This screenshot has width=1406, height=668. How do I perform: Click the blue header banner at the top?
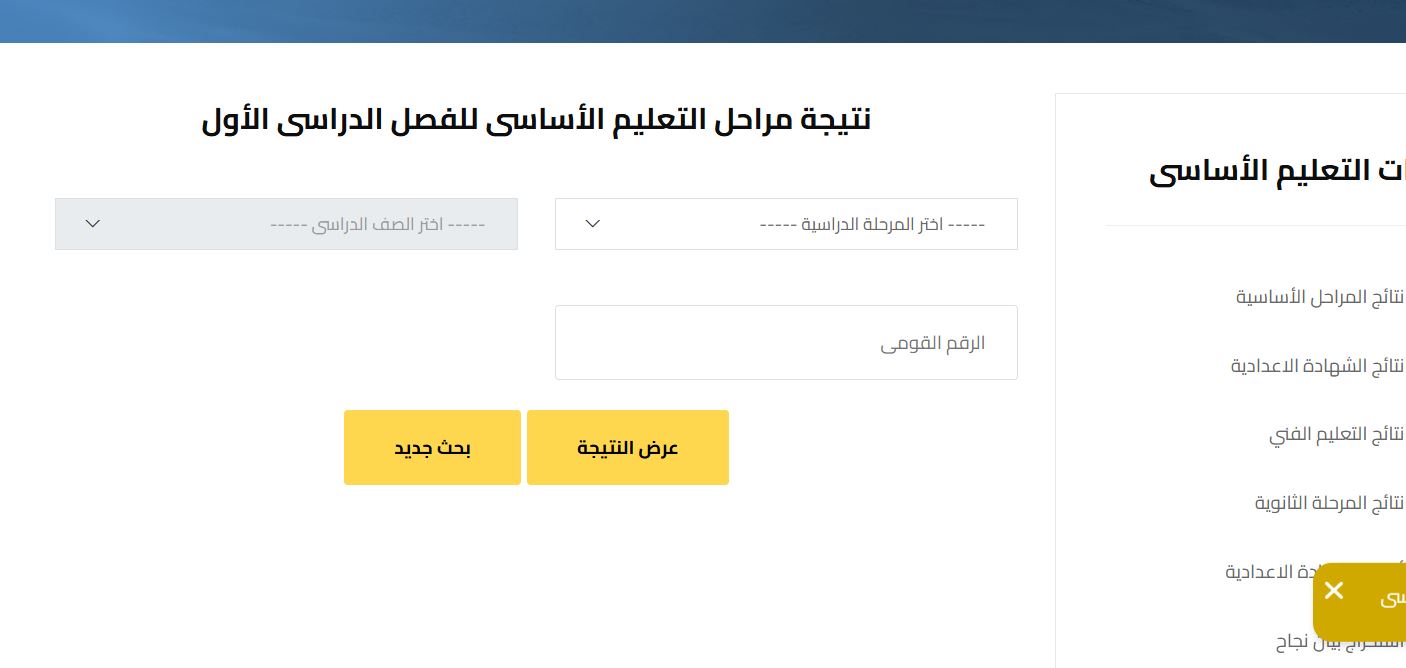point(703,21)
